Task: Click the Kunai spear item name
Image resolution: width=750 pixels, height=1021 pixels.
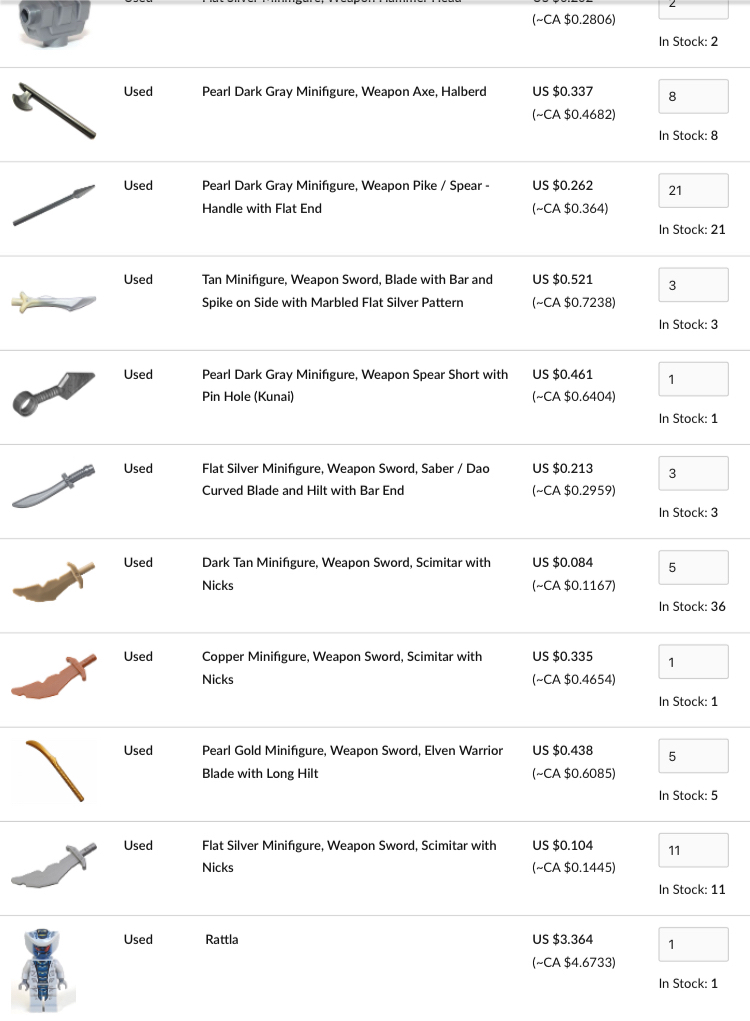Action: point(355,385)
